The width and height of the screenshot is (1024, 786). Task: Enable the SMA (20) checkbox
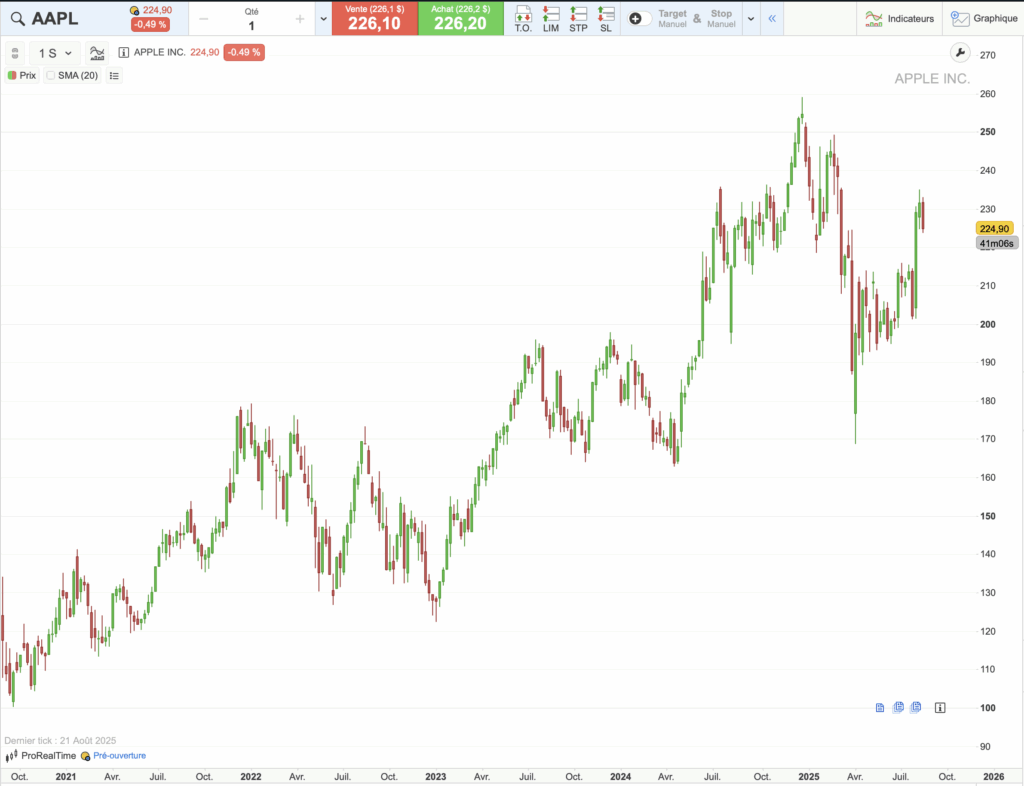[x=50, y=75]
